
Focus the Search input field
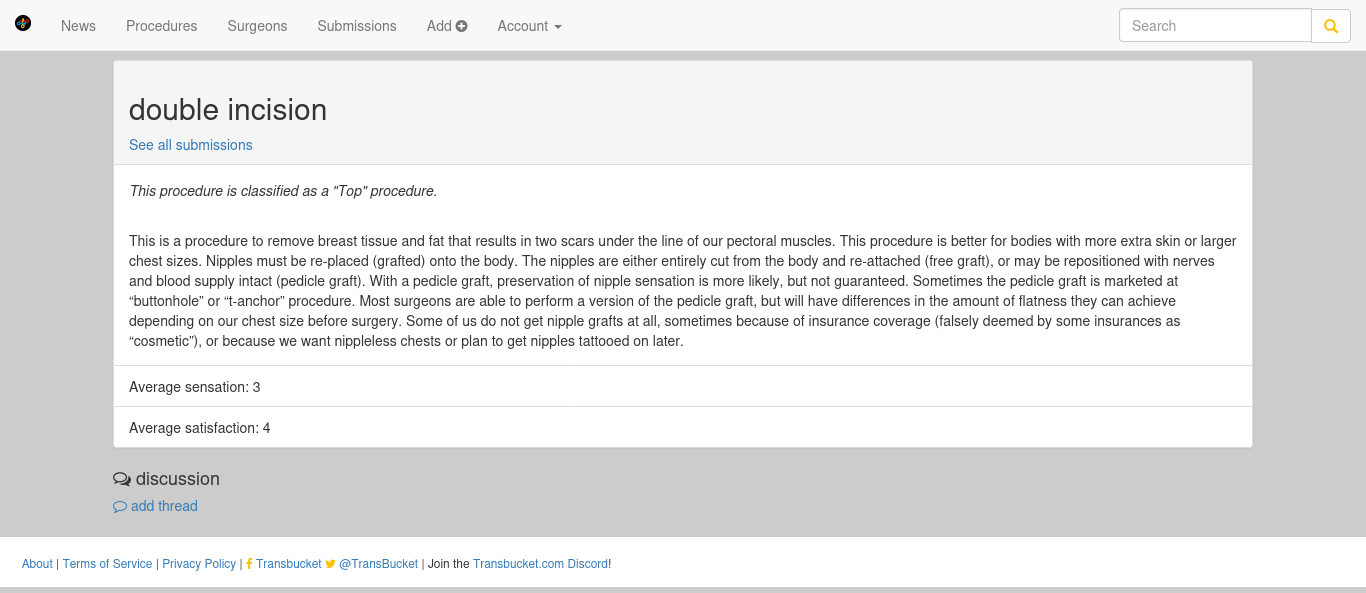coord(1215,26)
